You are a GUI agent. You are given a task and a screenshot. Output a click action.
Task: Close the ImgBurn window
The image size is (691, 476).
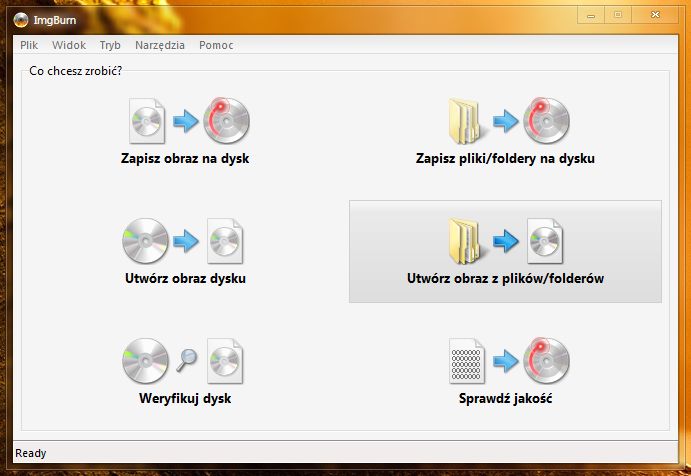point(655,15)
